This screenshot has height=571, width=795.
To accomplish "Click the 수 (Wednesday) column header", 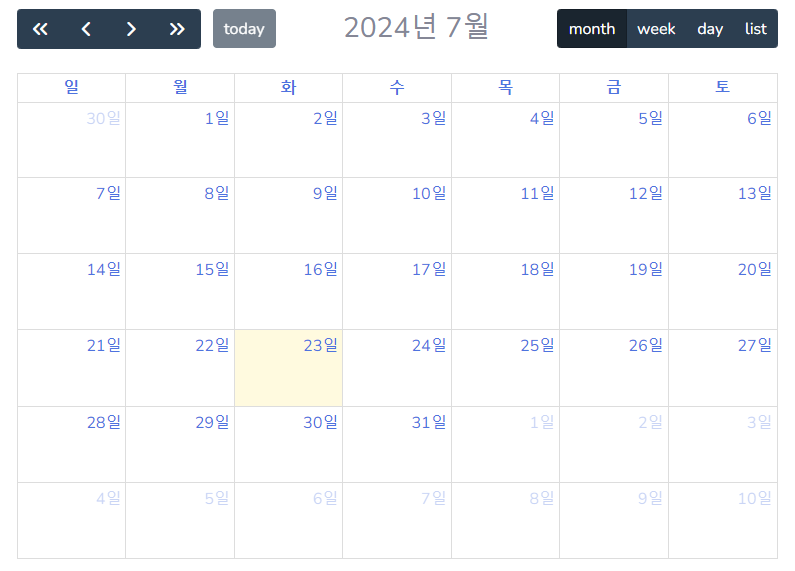I will (397, 87).
